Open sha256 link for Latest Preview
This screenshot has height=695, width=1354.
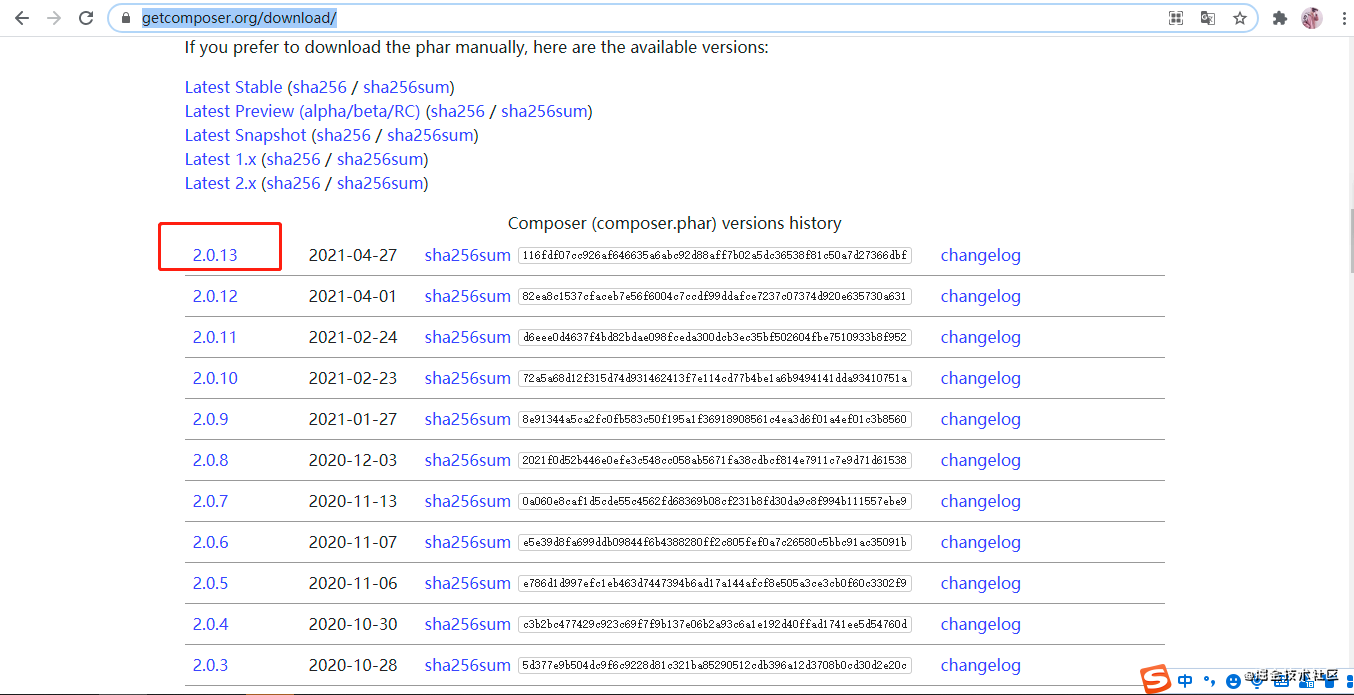coord(458,111)
